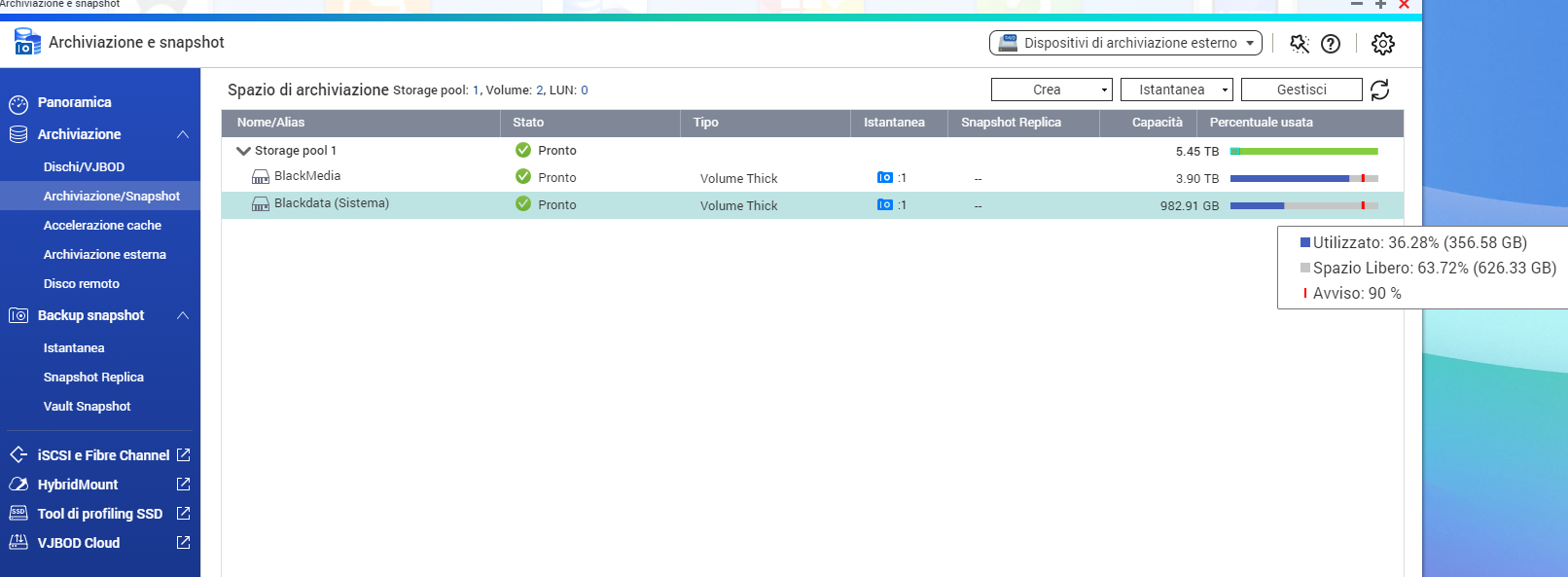
Task: Select Dischi/VJBOD in the sidebar
Action: pos(84,166)
